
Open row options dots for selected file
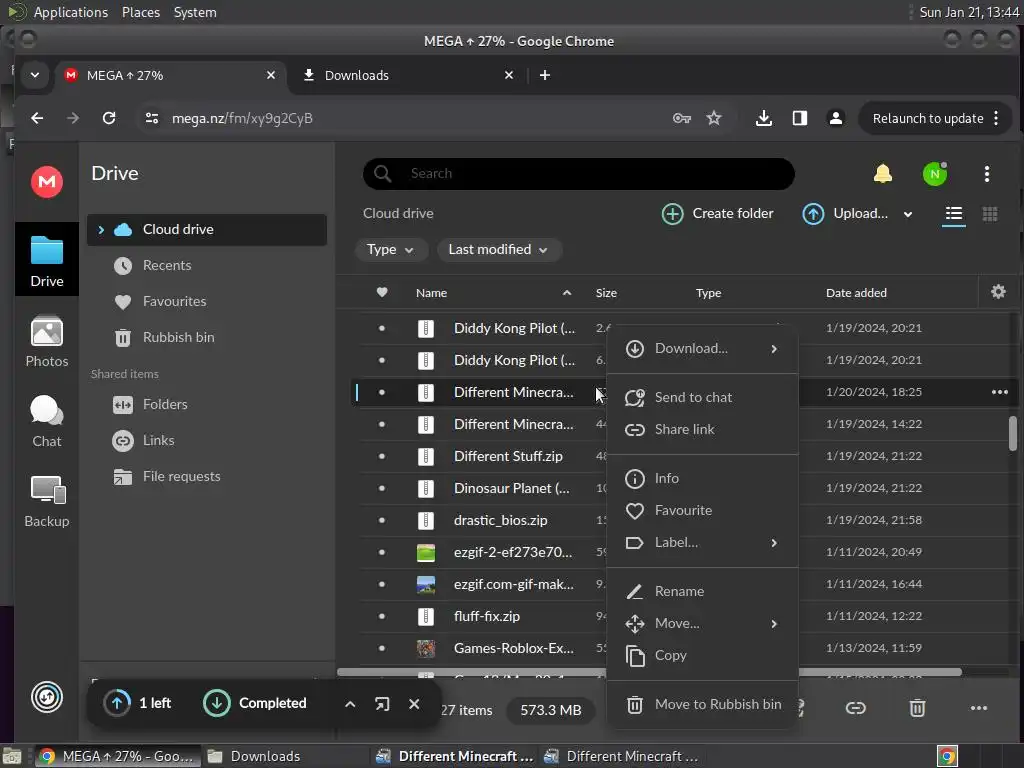999,392
